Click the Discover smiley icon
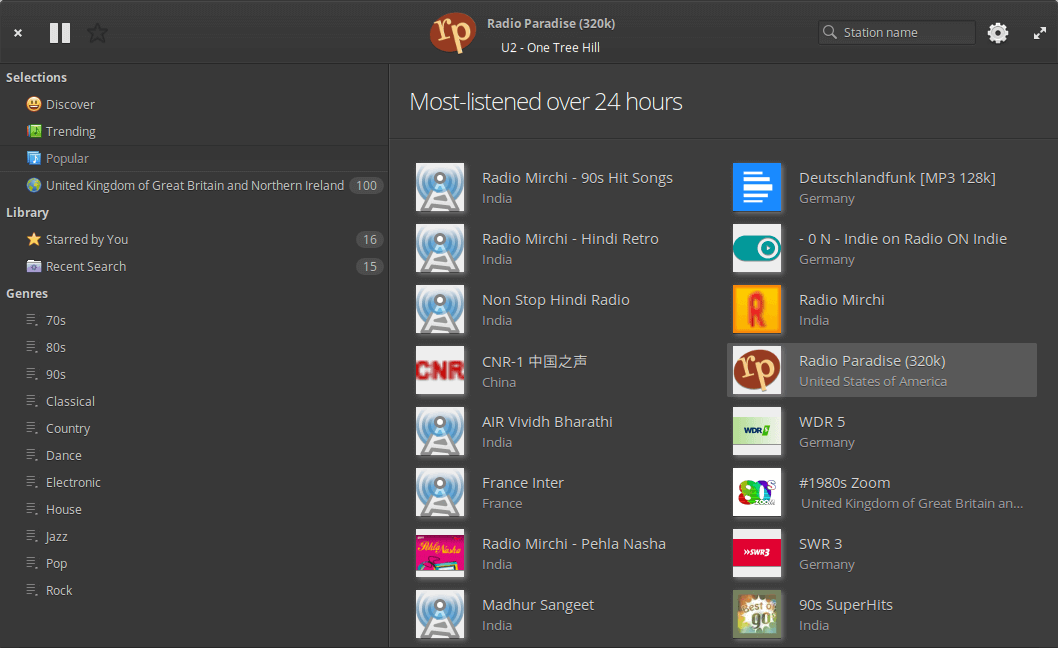 pyautogui.click(x=34, y=104)
